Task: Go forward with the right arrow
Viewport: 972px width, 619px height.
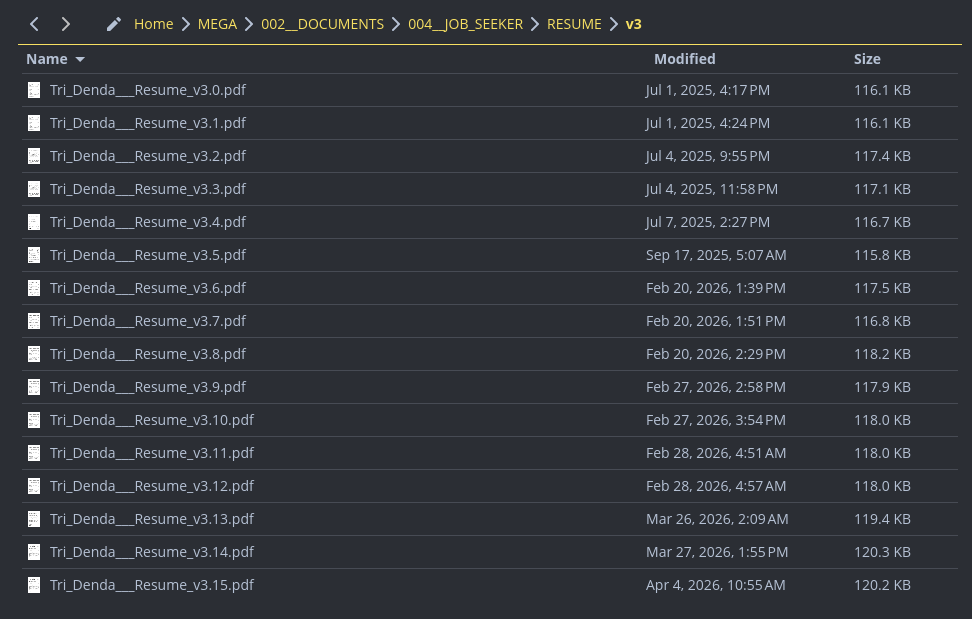Action: 66,24
